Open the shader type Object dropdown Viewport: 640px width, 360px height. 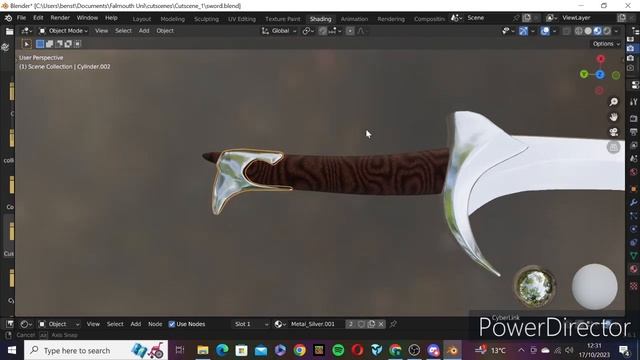pos(59,324)
